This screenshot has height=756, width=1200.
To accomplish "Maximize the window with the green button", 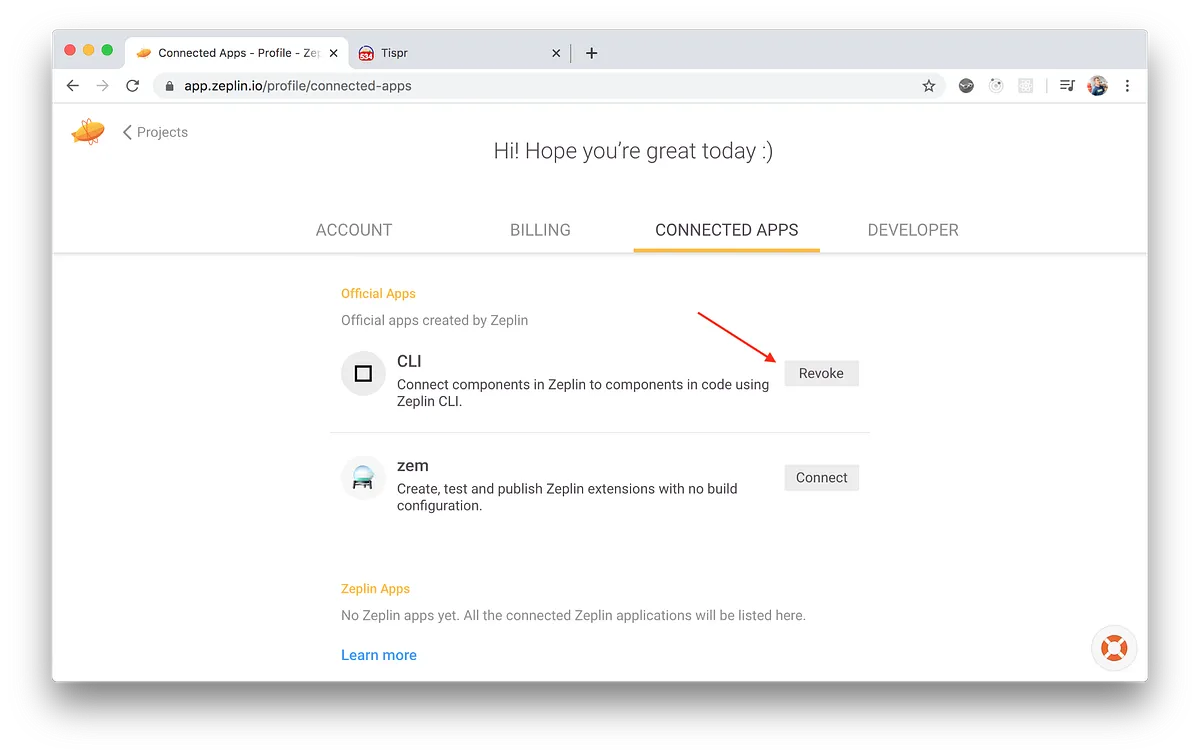I will tap(108, 50).
